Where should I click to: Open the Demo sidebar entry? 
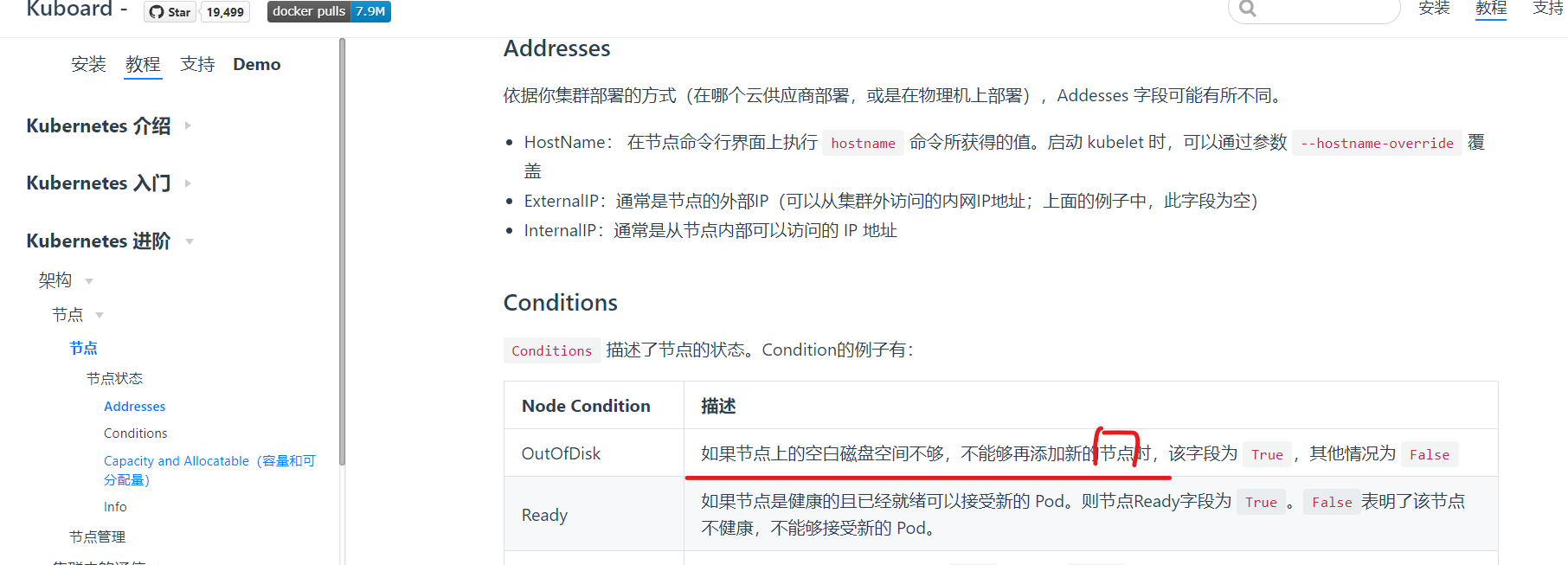(x=256, y=64)
